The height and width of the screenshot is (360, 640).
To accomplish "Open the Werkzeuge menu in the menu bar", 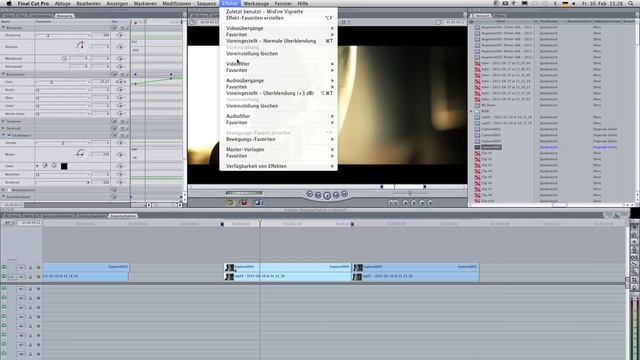I will pyautogui.click(x=256, y=3).
